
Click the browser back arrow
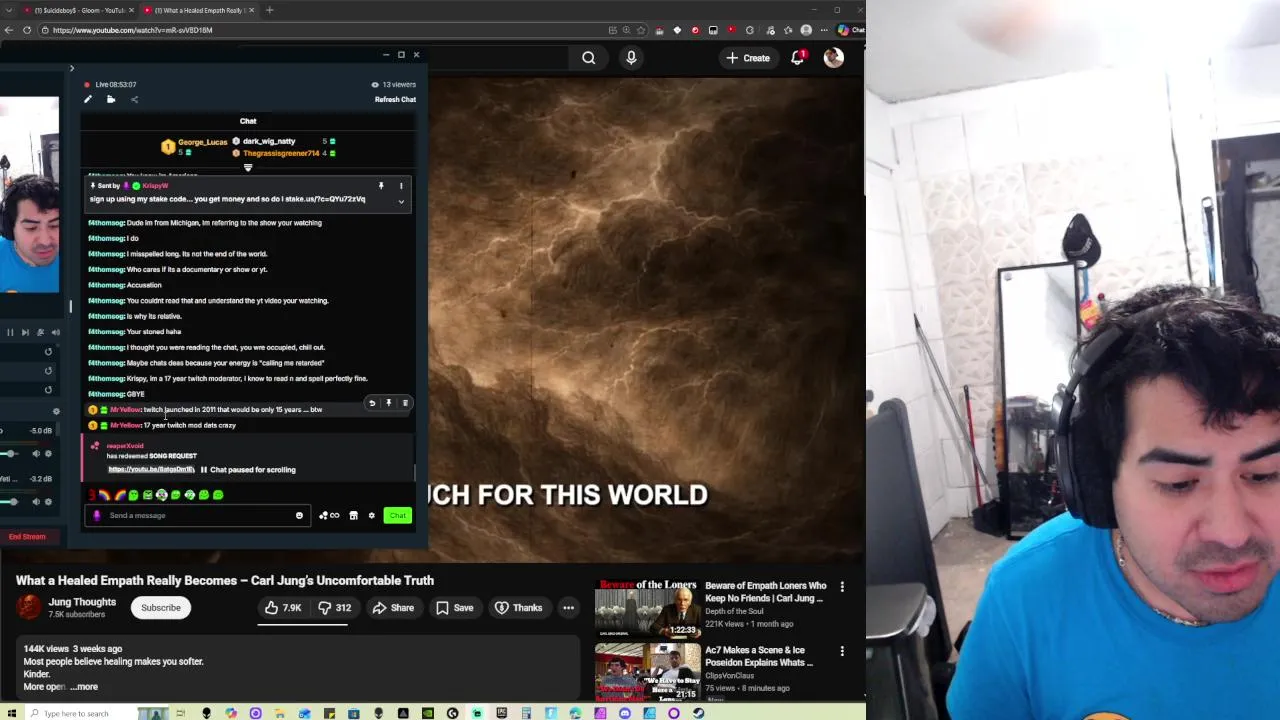(x=8, y=30)
